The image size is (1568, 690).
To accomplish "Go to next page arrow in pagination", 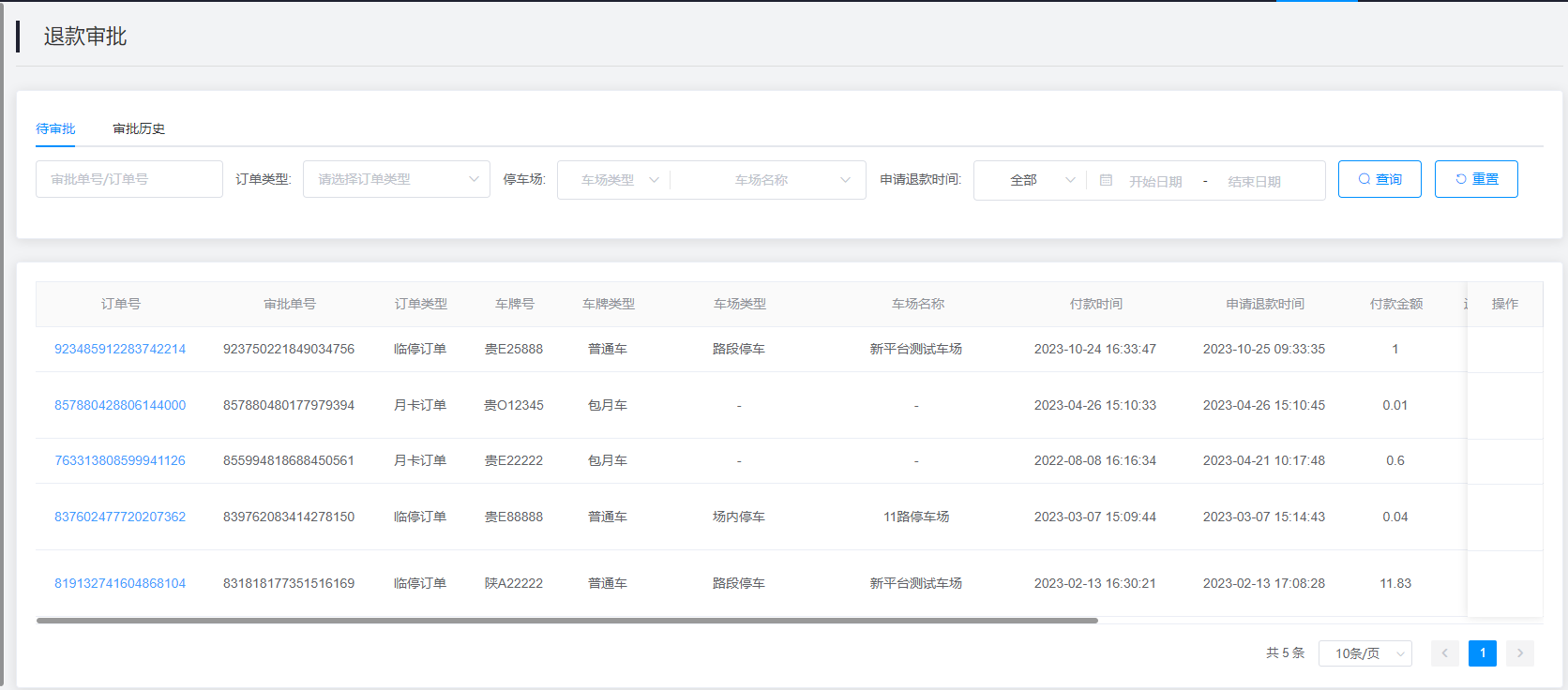I will click(1519, 653).
